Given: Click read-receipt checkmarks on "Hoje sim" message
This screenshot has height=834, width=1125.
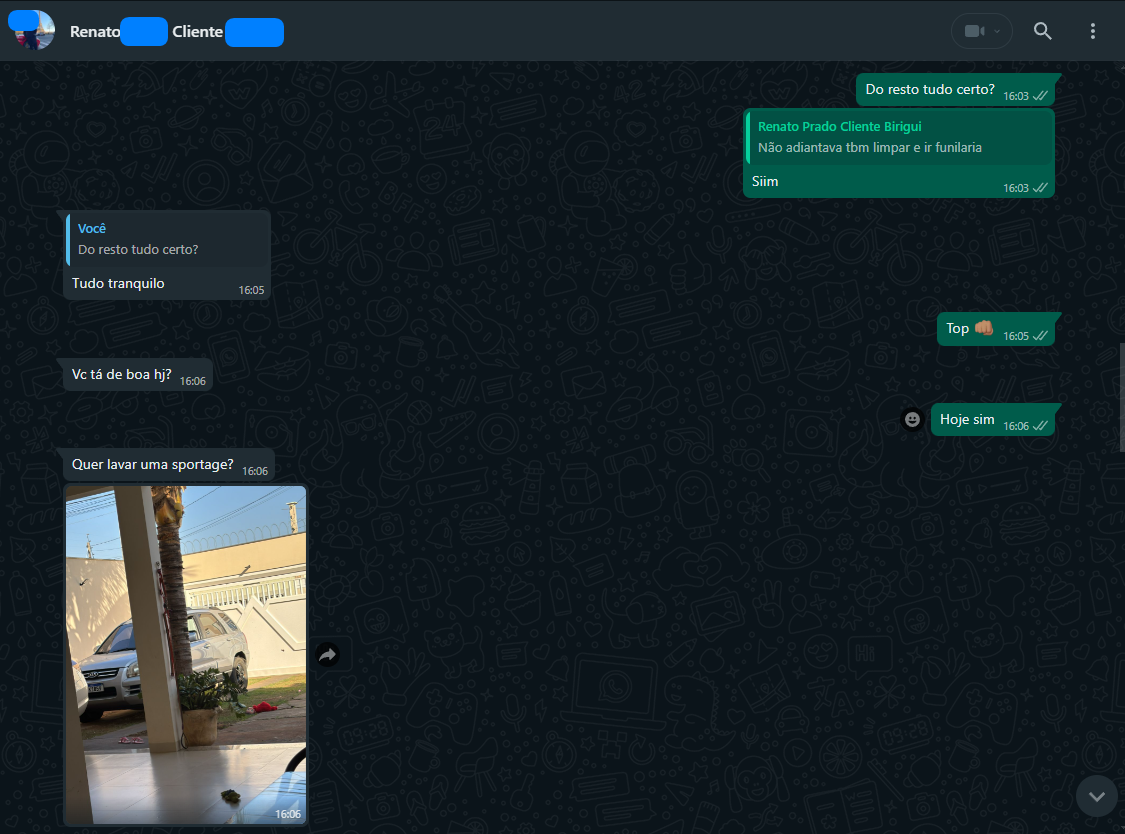Looking at the screenshot, I should point(1040,426).
